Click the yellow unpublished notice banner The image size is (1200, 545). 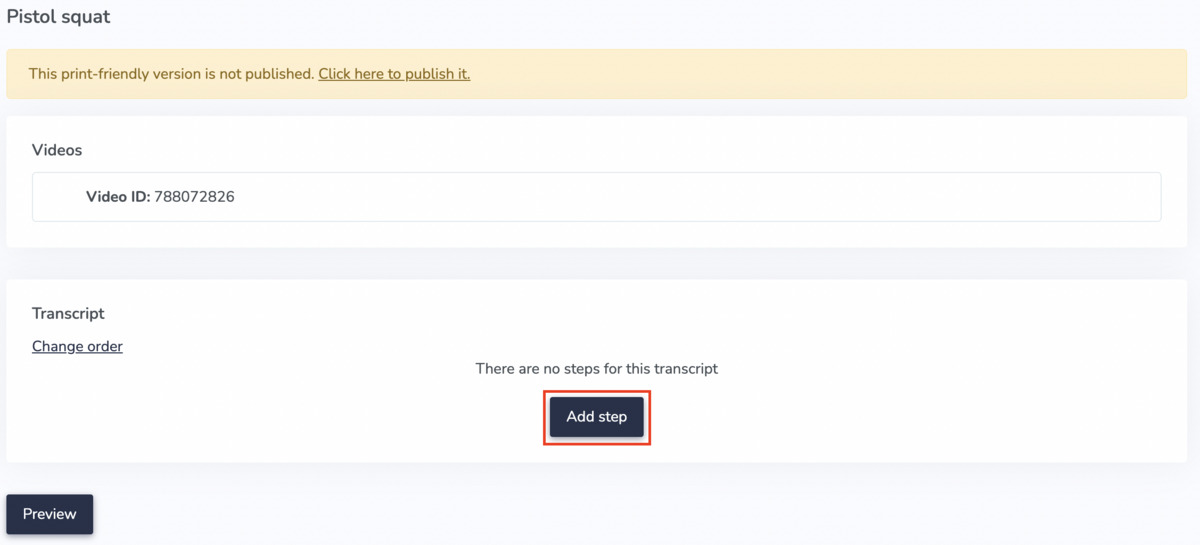click(800, 74)
